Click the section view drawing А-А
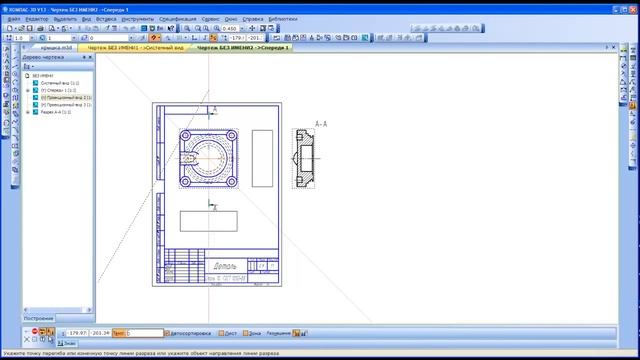 [304, 159]
